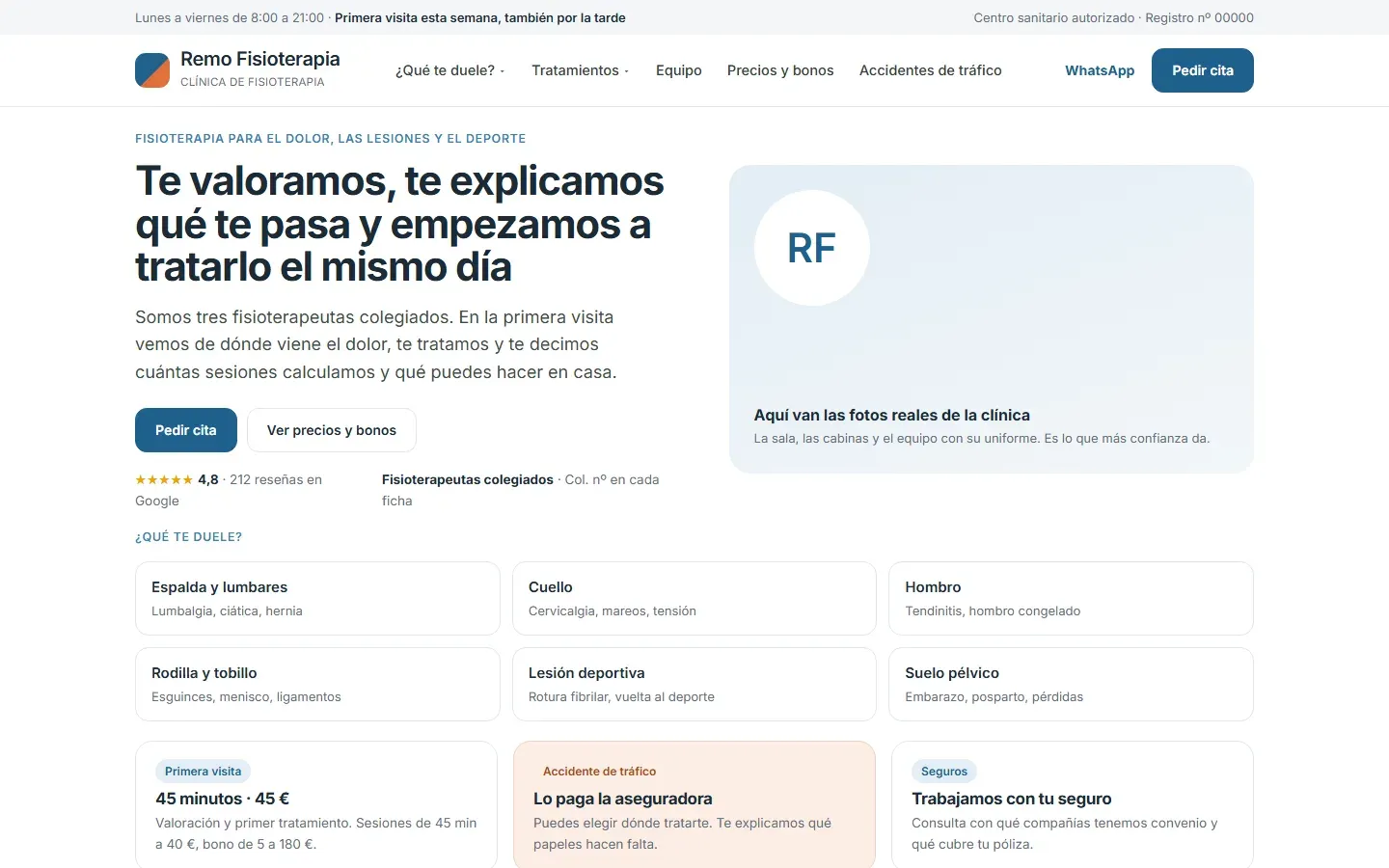Go to the Equipo page
This screenshot has width=1389, height=868.
(x=679, y=70)
